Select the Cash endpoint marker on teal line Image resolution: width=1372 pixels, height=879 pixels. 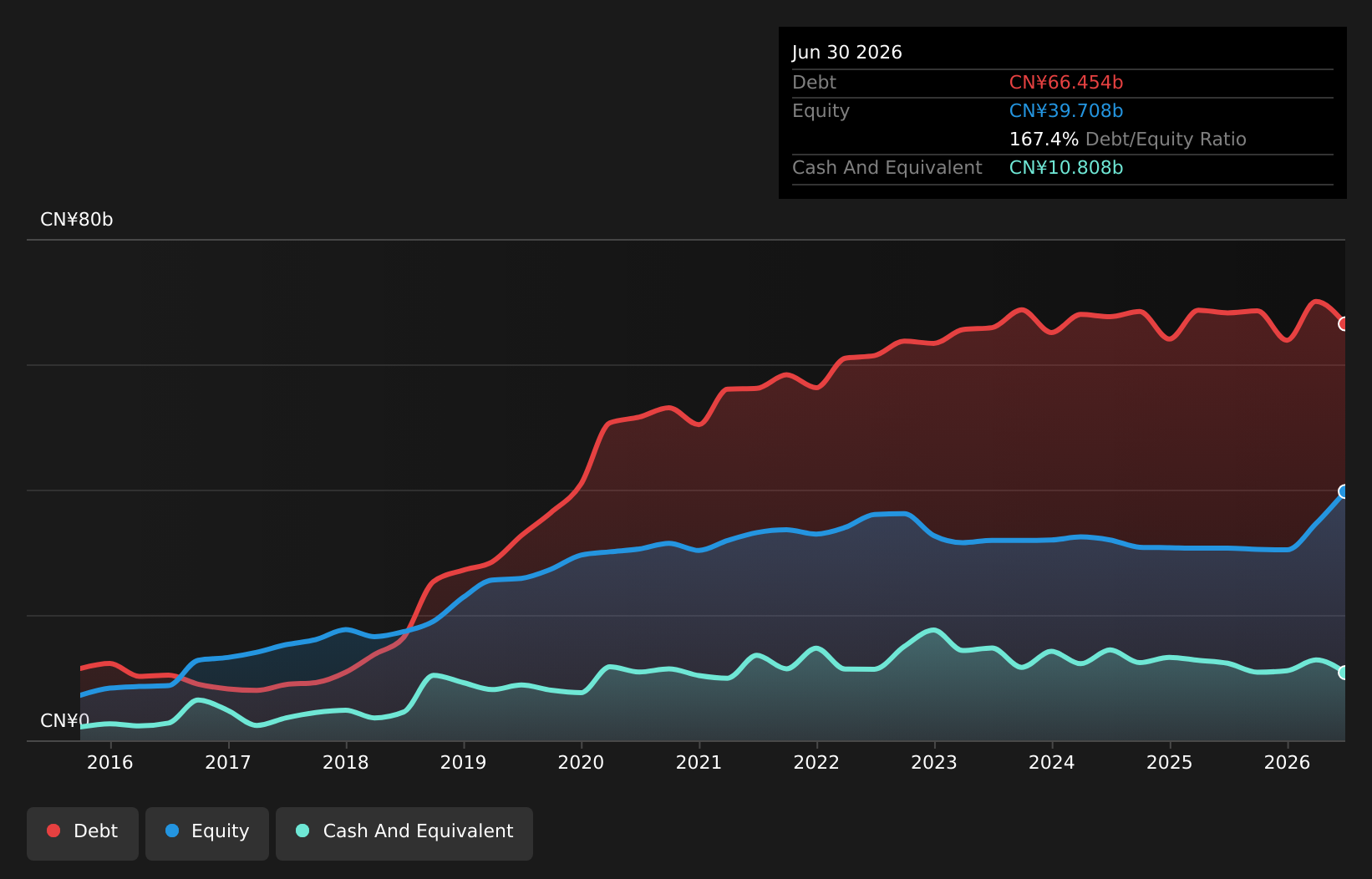[1344, 673]
